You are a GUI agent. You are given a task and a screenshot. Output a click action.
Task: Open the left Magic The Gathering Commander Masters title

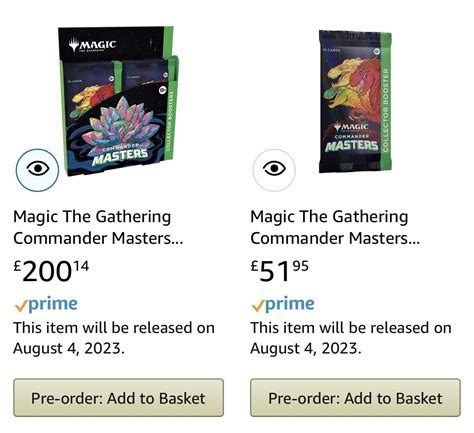[98, 227]
